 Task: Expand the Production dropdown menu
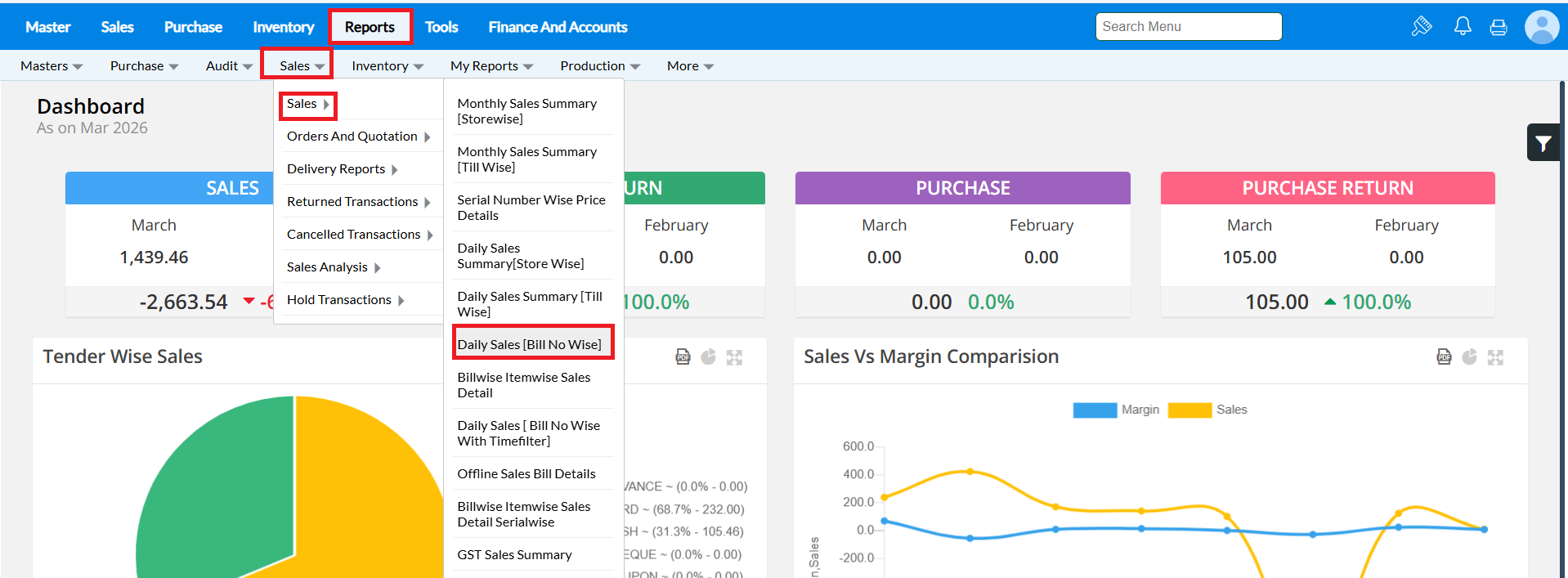tap(599, 66)
